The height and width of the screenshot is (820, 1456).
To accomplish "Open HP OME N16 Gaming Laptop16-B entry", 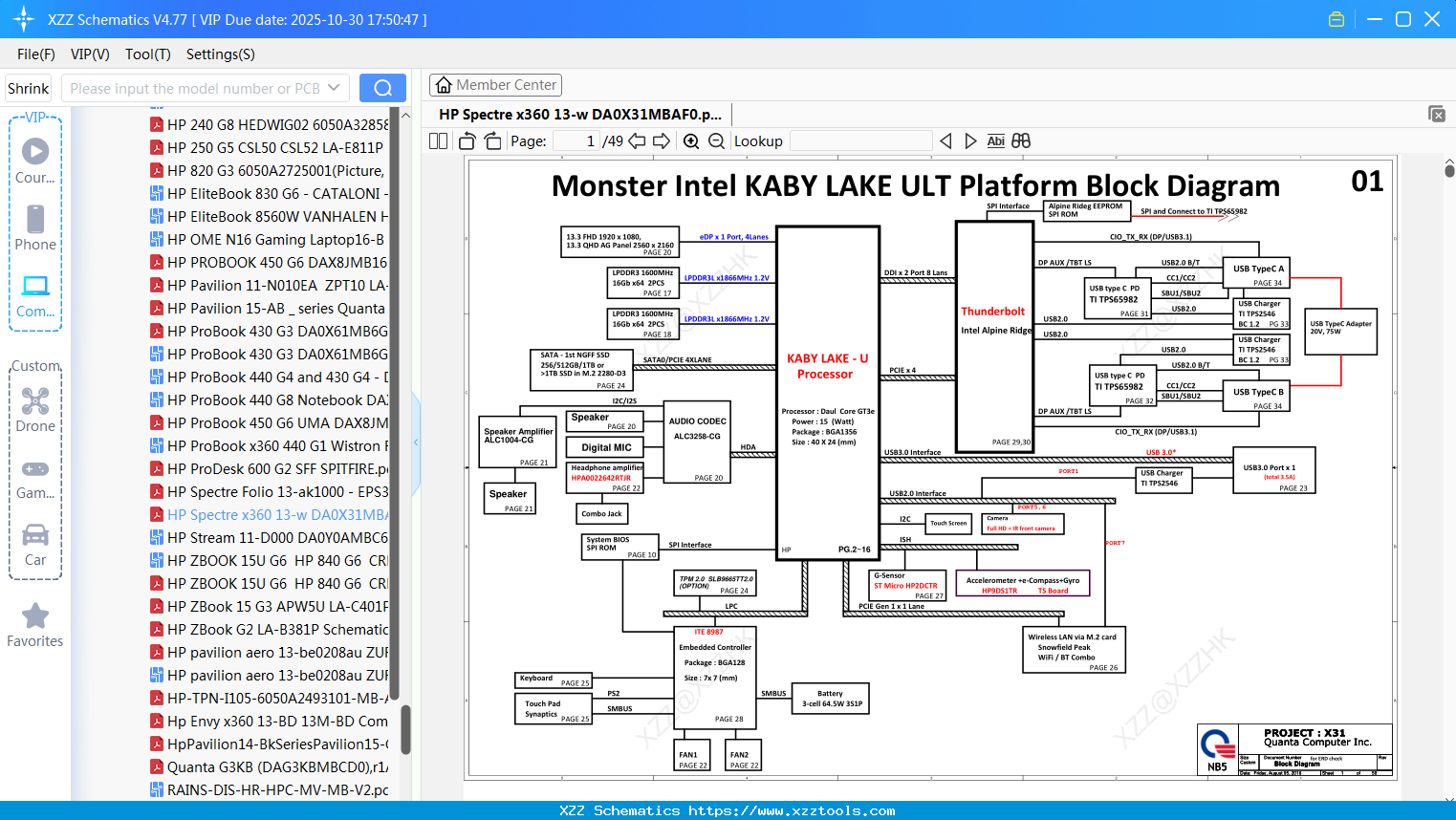I will pos(270,239).
